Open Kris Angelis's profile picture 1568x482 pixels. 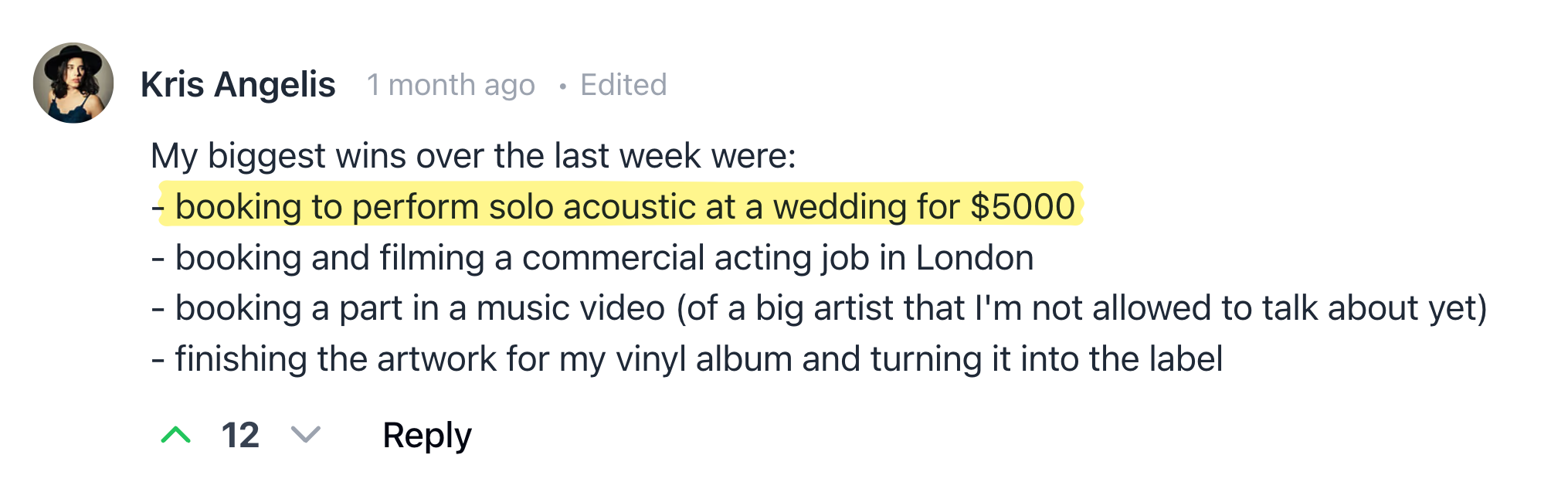tap(73, 83)
